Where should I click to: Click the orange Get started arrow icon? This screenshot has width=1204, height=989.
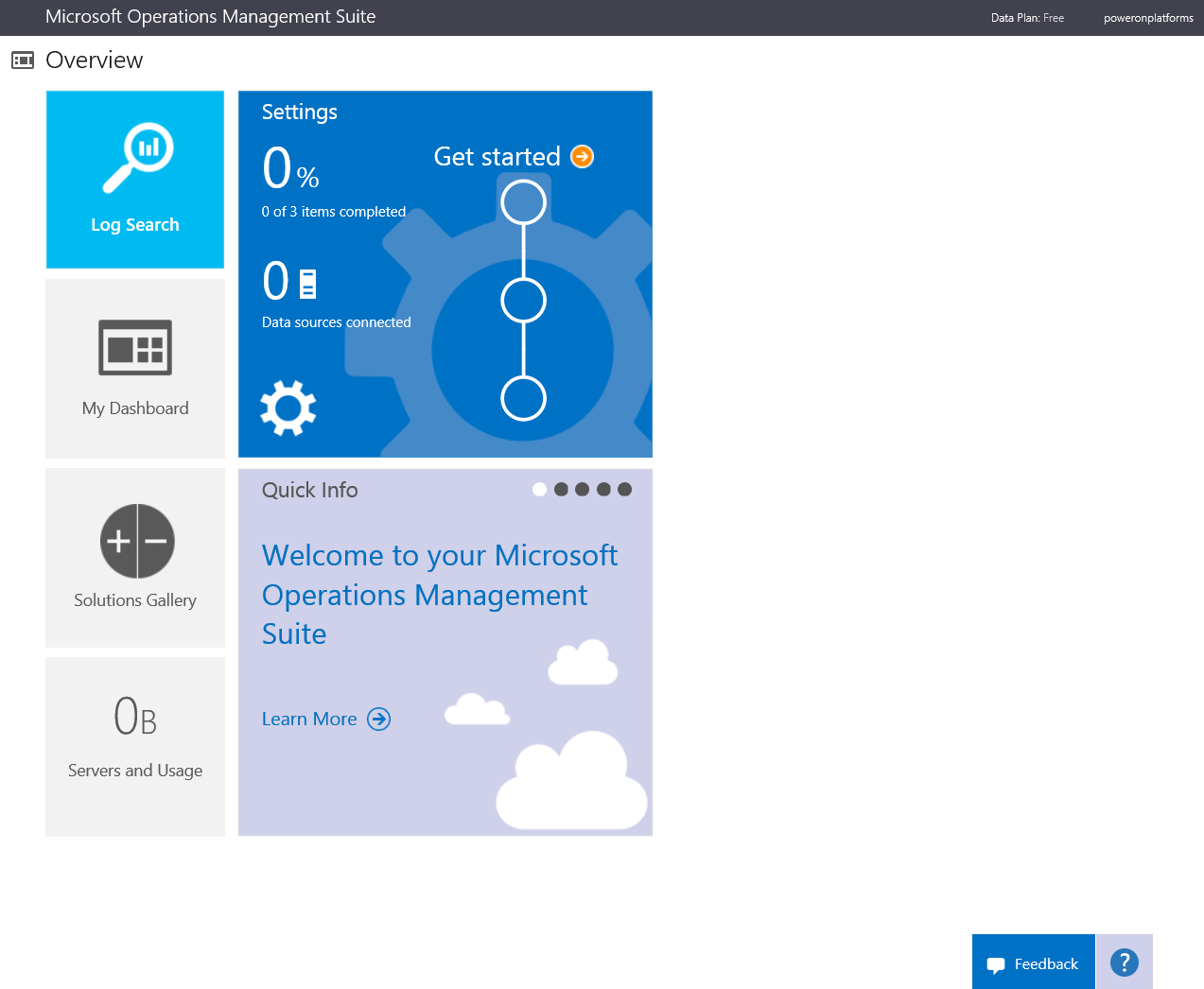pyautogui.click(x=583, y=157)
